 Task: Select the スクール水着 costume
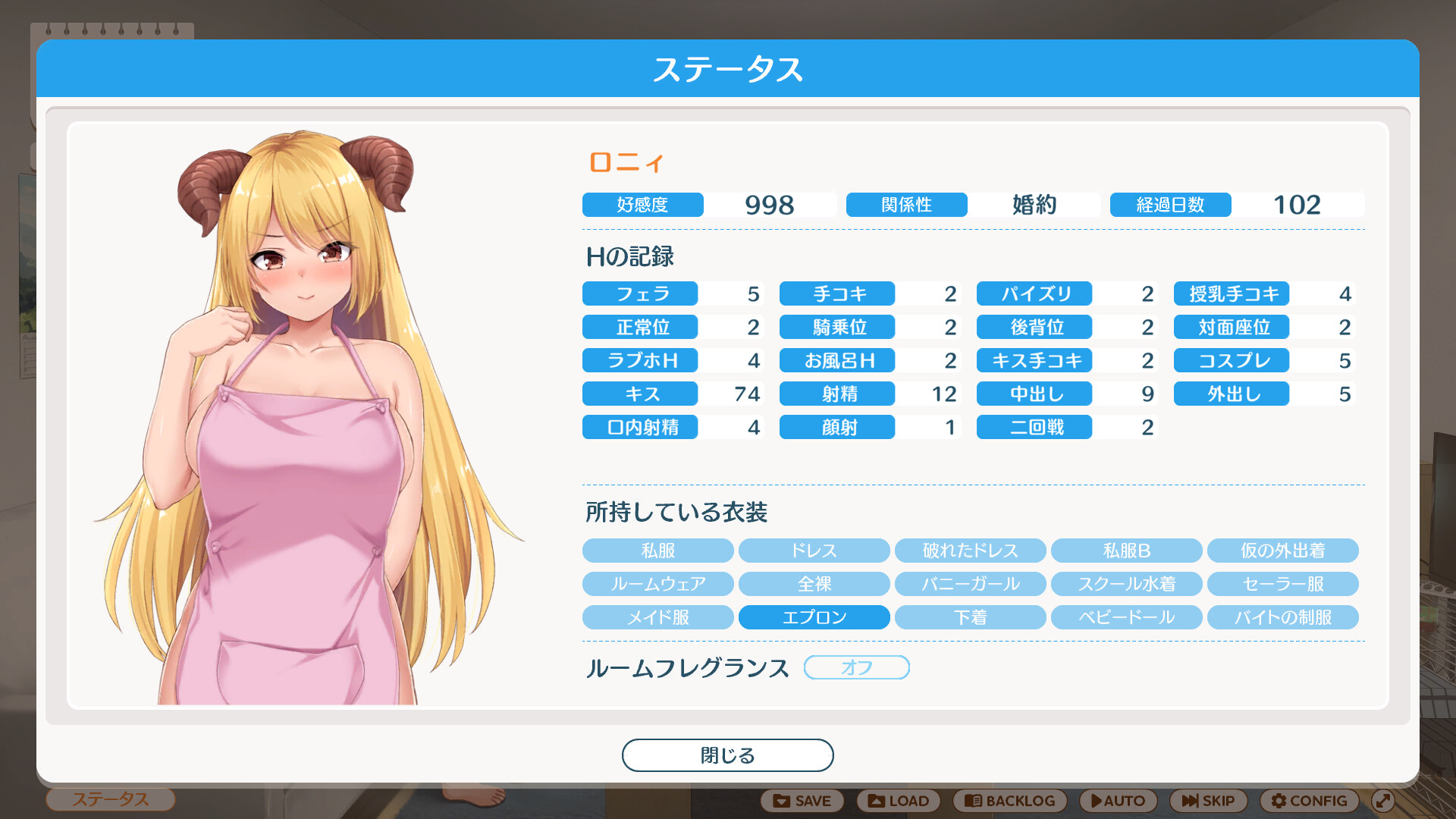click(1127, 584)
